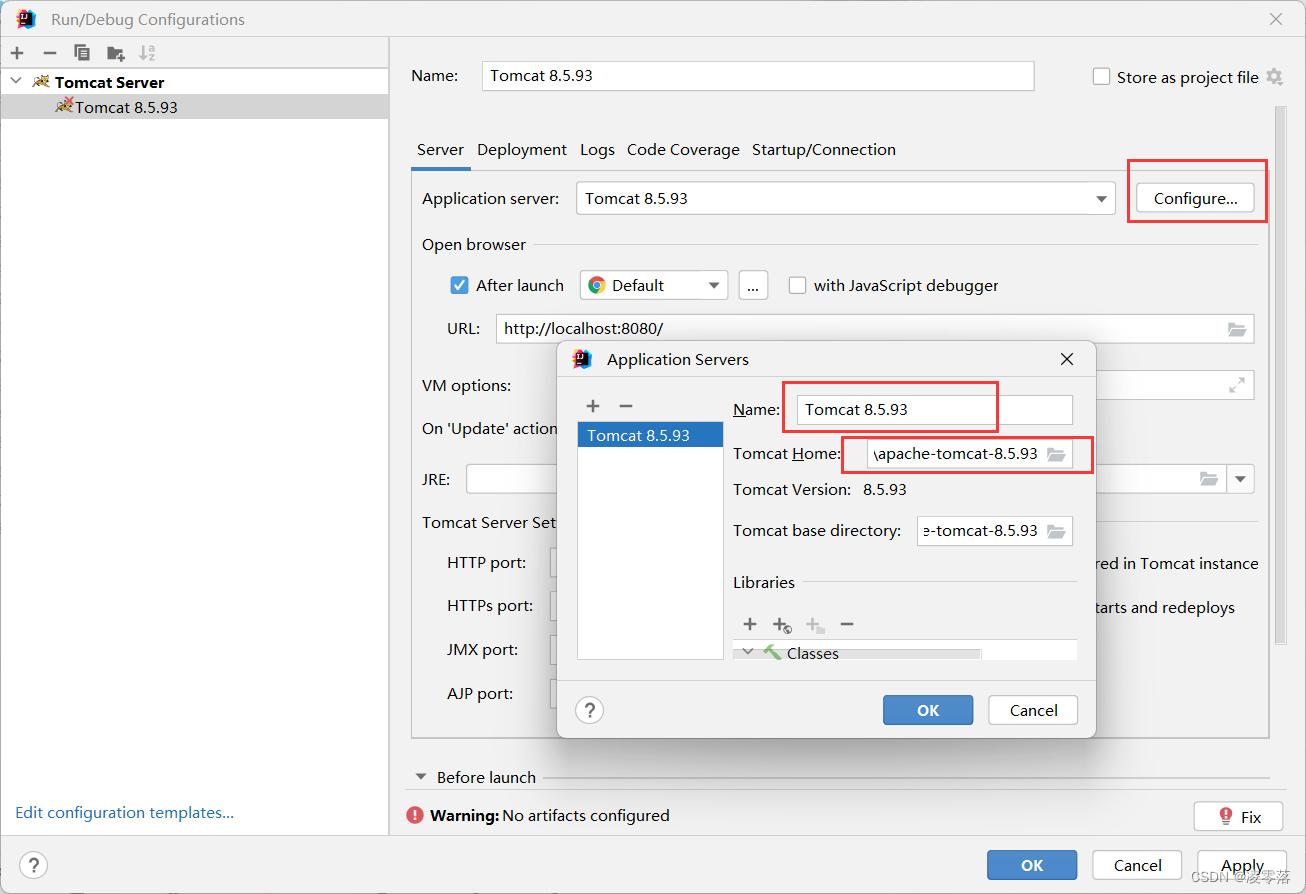Click OK in Run/Debug Configurations window
Viewport: 1306px width, 894px height.
pyautogui.click(x=1032, y=865)
